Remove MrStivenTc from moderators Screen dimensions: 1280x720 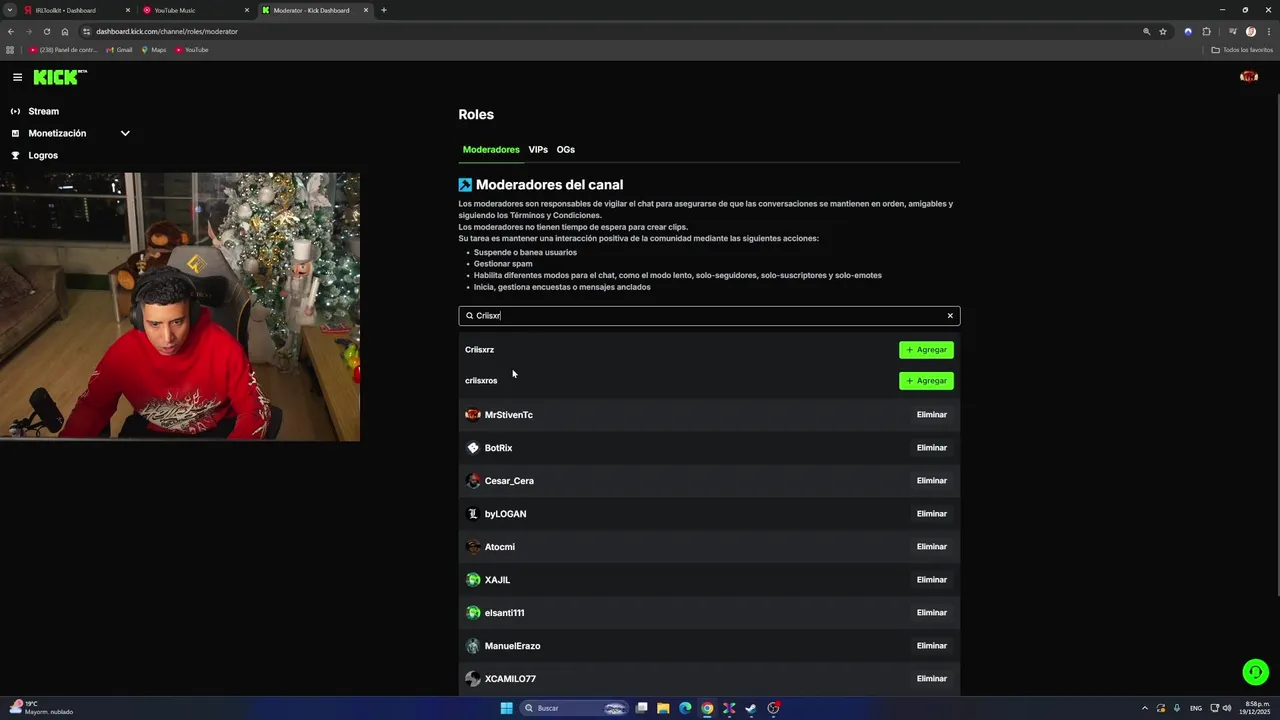(x=931, y=415)
